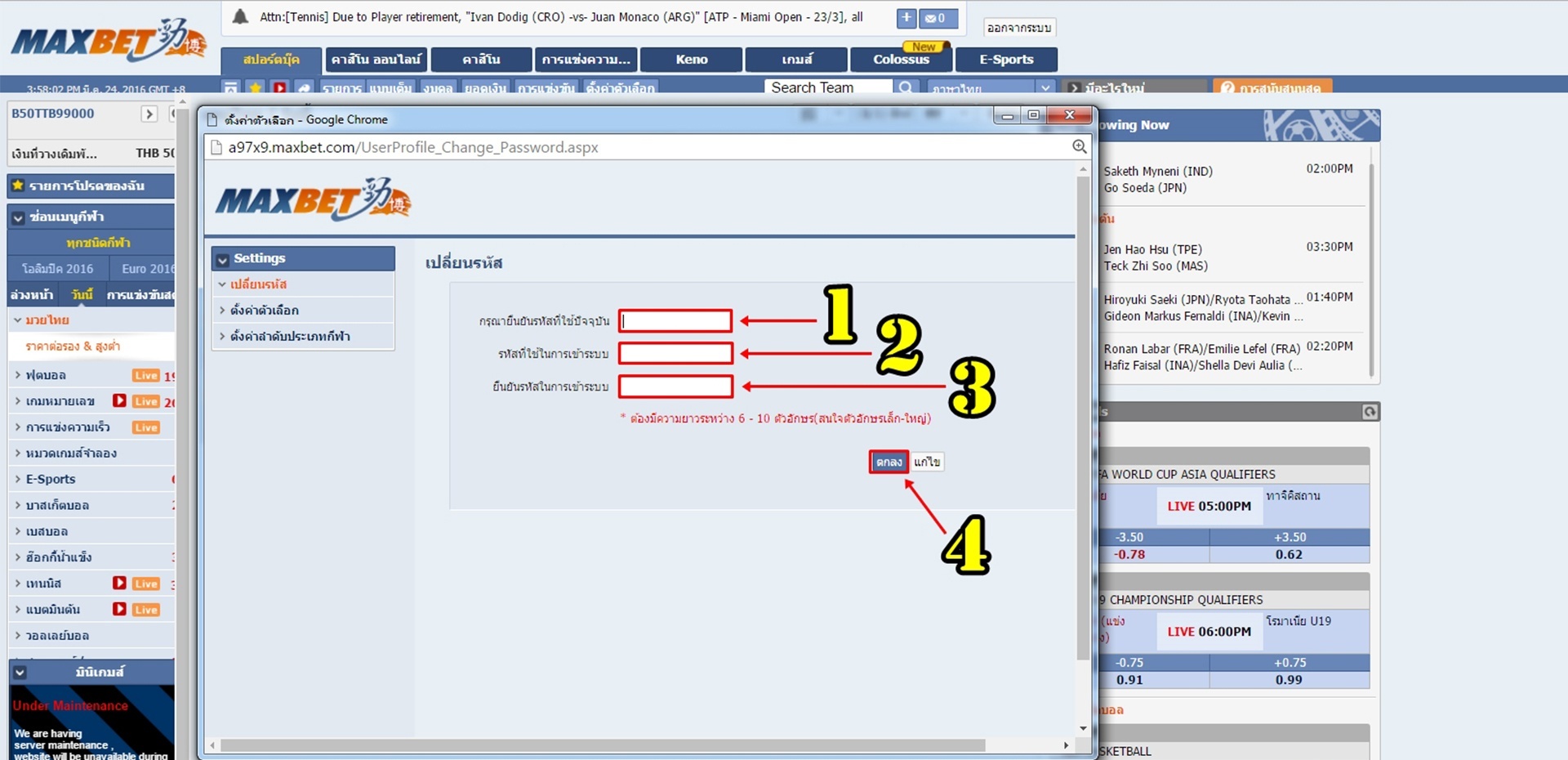Click the Live badge beside แบดมินตัน
This screenshot has width=1568, height=760.
coord(146,610)
